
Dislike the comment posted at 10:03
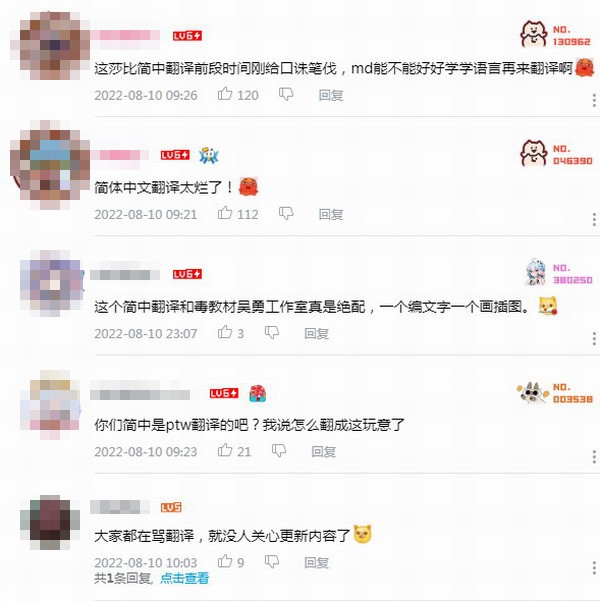(271, 562)
